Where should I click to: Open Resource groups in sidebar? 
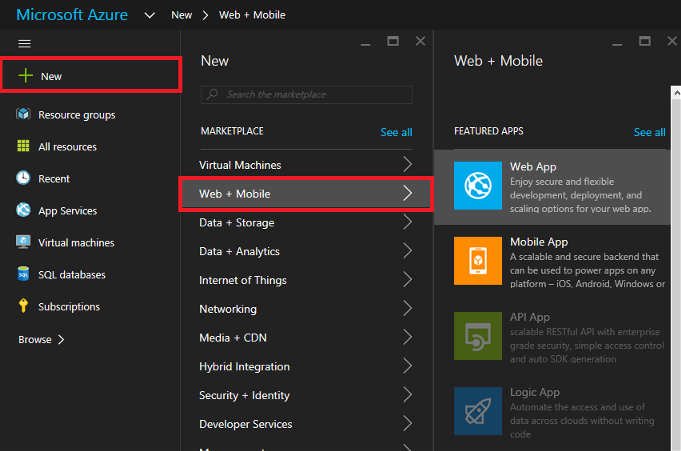77,115
